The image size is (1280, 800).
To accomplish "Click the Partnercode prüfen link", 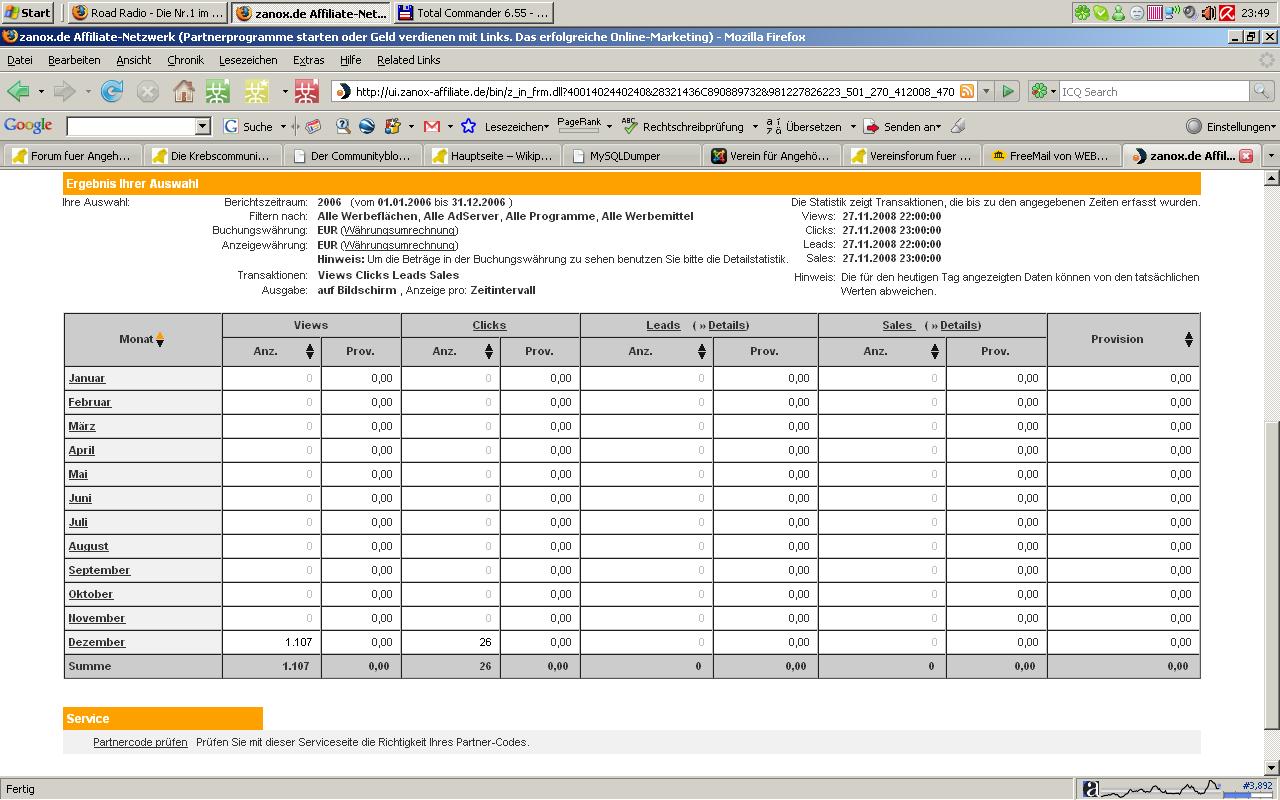I will point(140,742).
